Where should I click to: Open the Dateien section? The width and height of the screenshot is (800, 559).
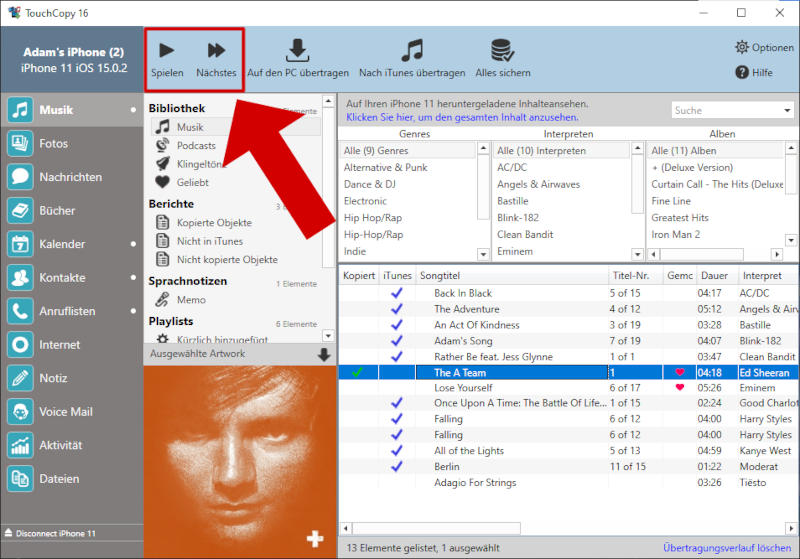click(72, 479)
